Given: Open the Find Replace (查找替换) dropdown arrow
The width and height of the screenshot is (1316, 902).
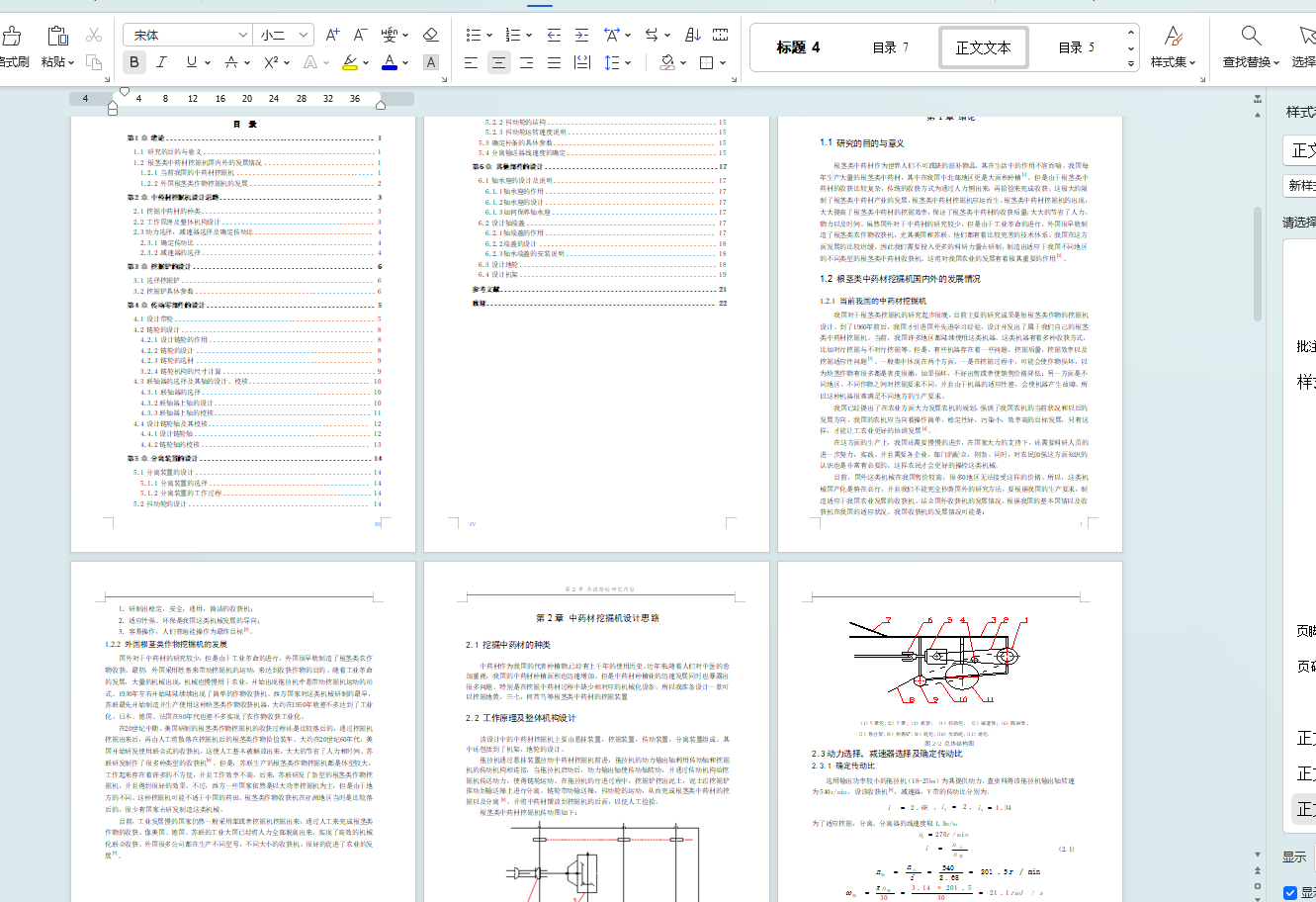Looking at the screenshot, I should point(1276,62).
